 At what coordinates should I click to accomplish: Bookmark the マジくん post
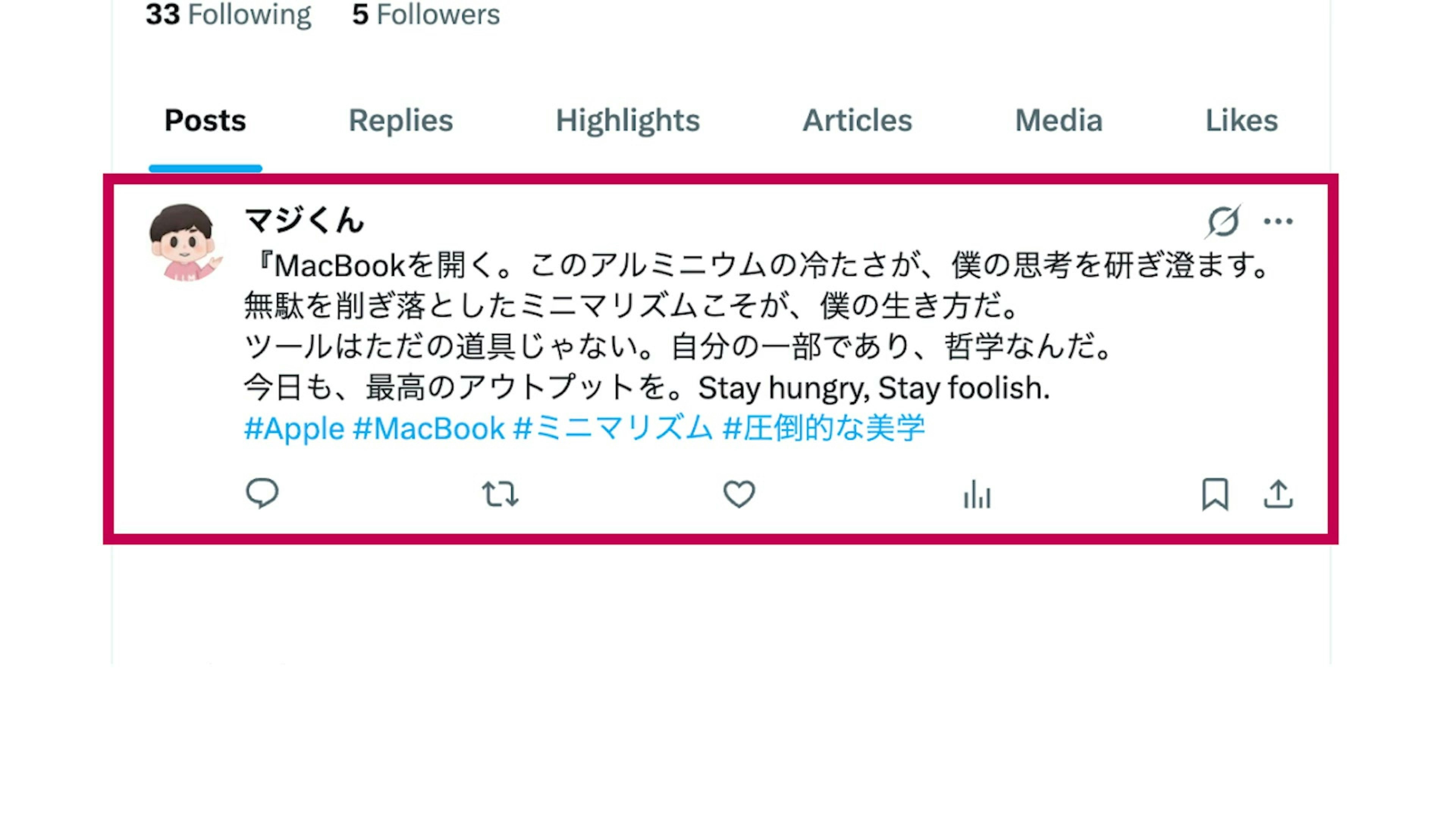click(1215, 494)
